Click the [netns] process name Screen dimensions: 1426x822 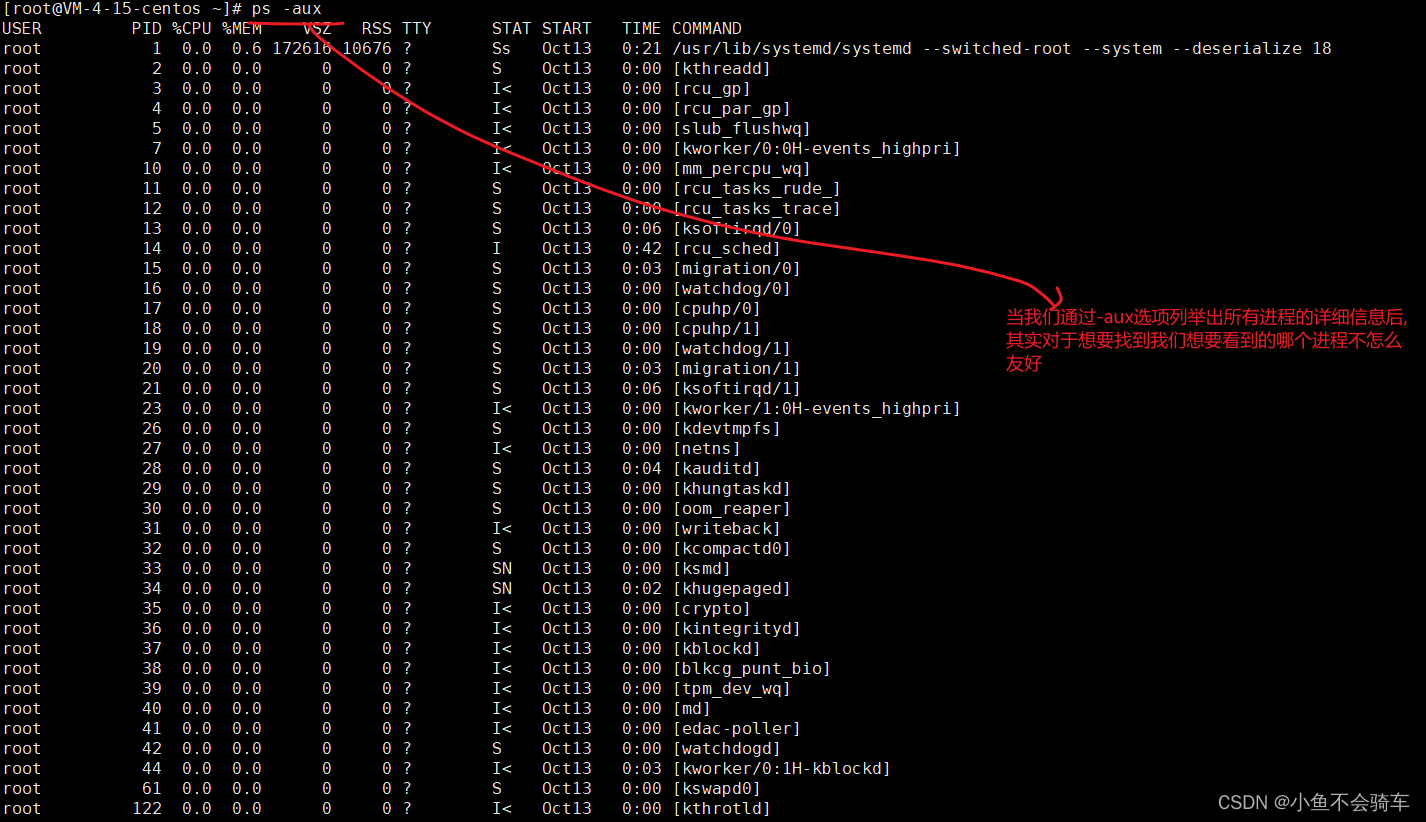coord(707,449)
